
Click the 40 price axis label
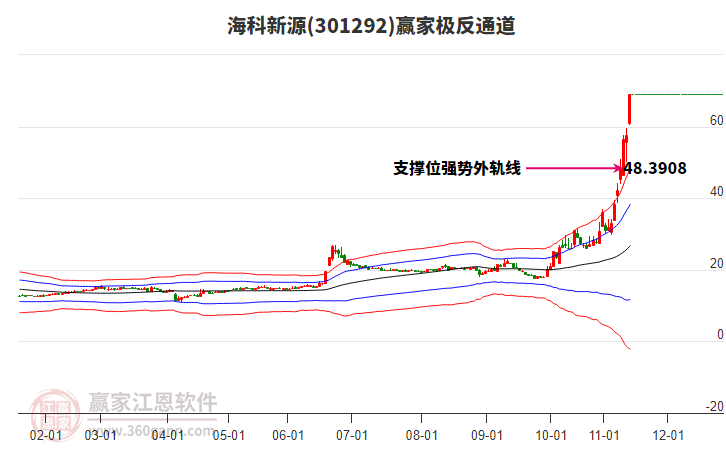point(716,192)
